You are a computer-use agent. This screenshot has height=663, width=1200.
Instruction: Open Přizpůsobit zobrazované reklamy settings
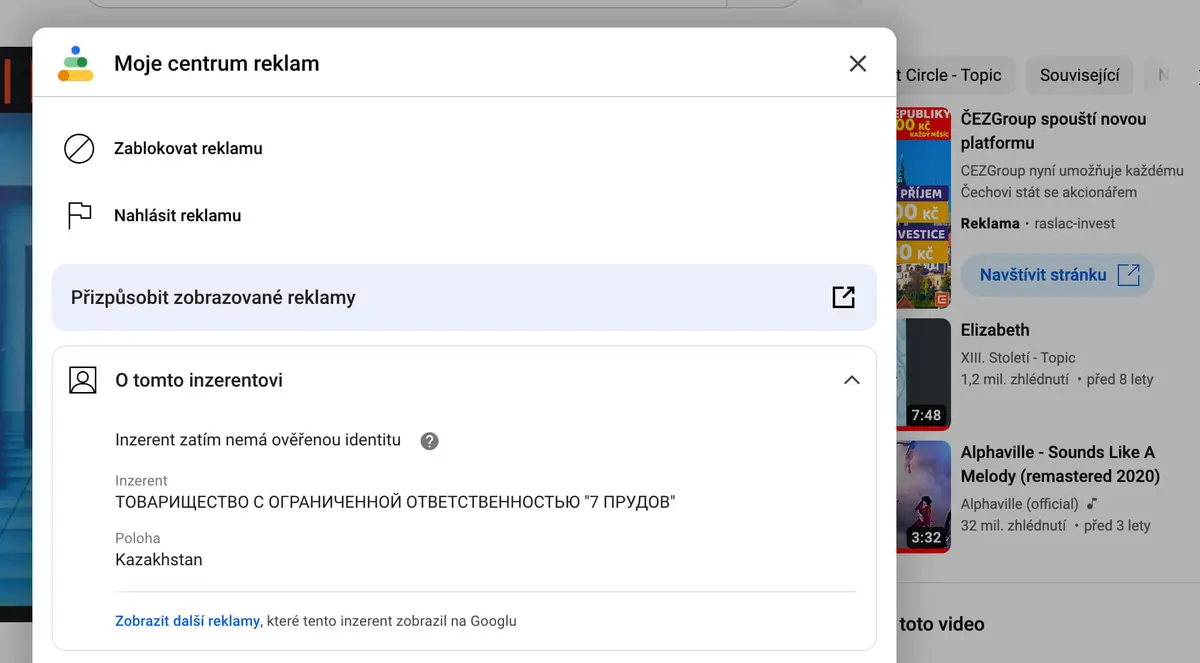point(464,297)
